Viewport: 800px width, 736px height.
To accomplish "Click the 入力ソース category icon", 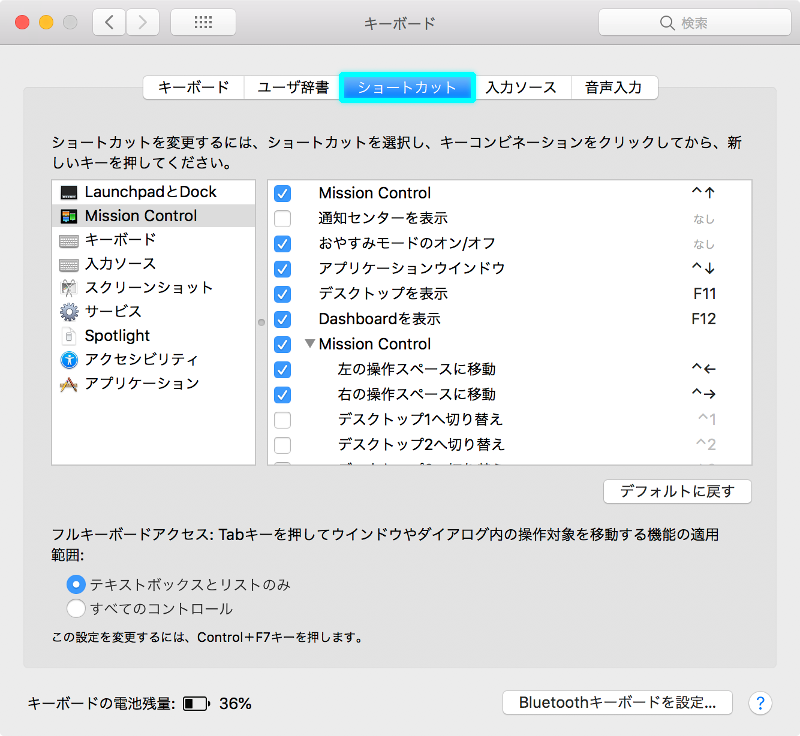I will [69, 265].
